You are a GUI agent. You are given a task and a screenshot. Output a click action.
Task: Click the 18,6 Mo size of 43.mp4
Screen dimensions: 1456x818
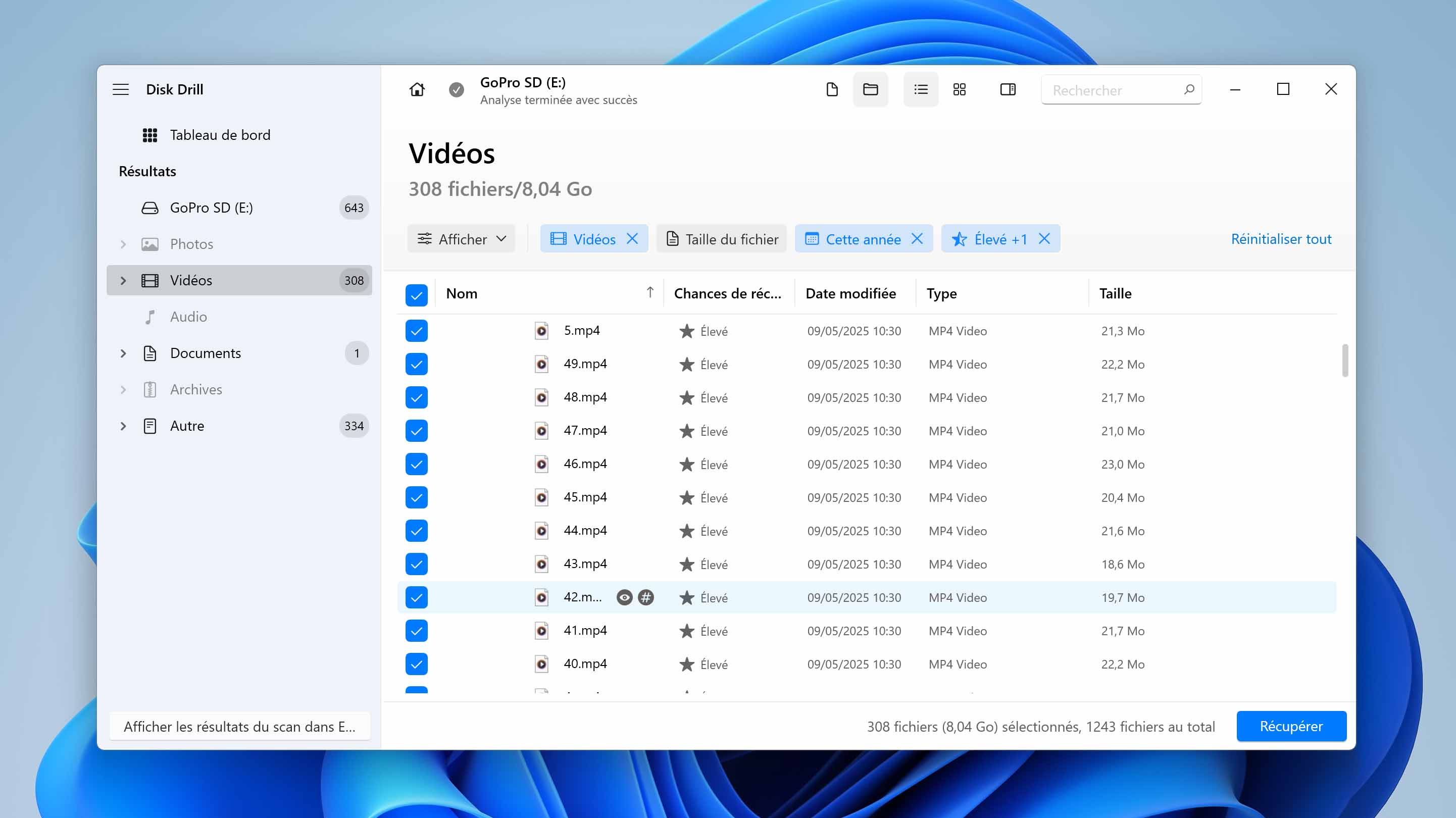click(1123, 564)
